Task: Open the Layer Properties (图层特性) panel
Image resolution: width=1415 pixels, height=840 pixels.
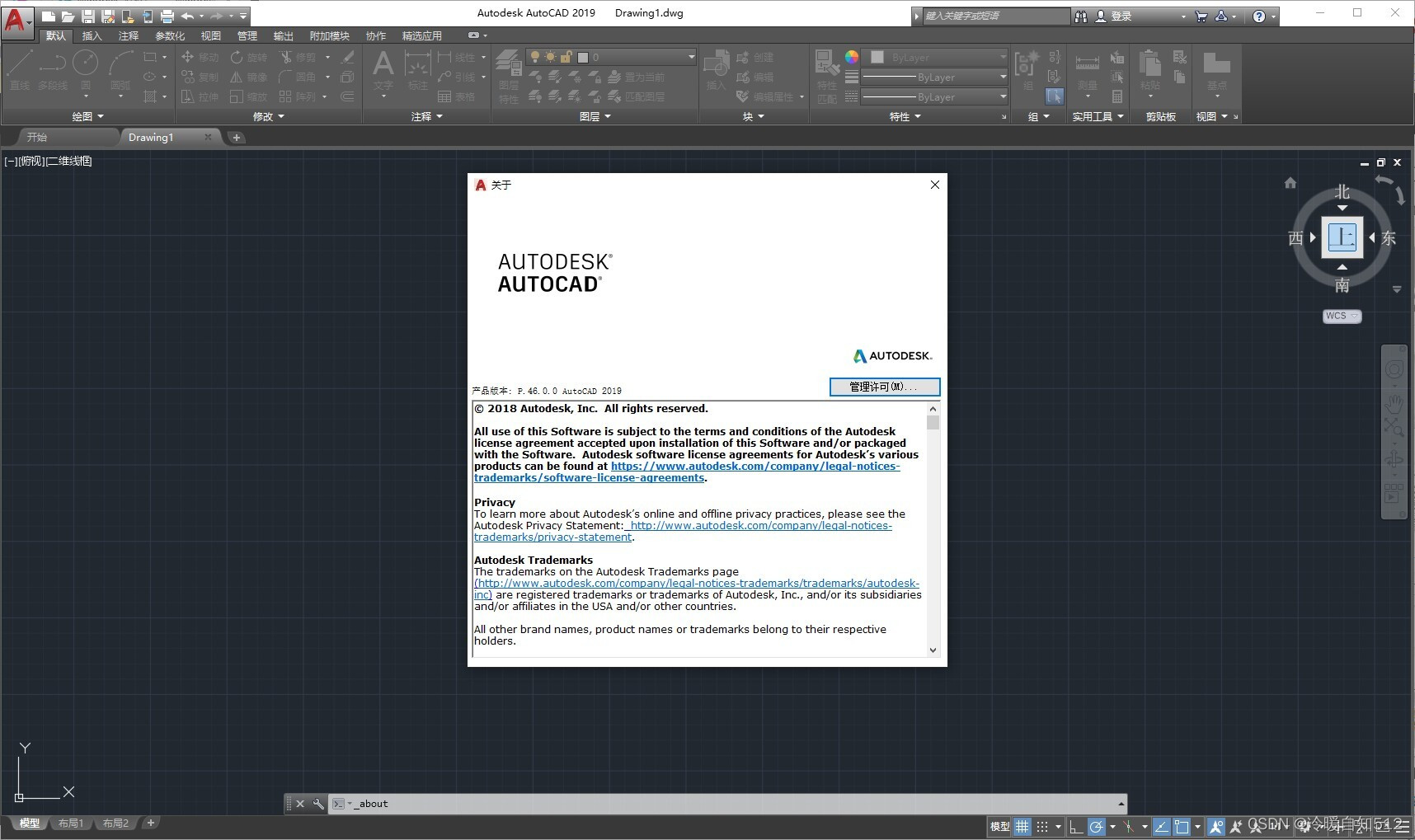Action: [x=509, y=76]
